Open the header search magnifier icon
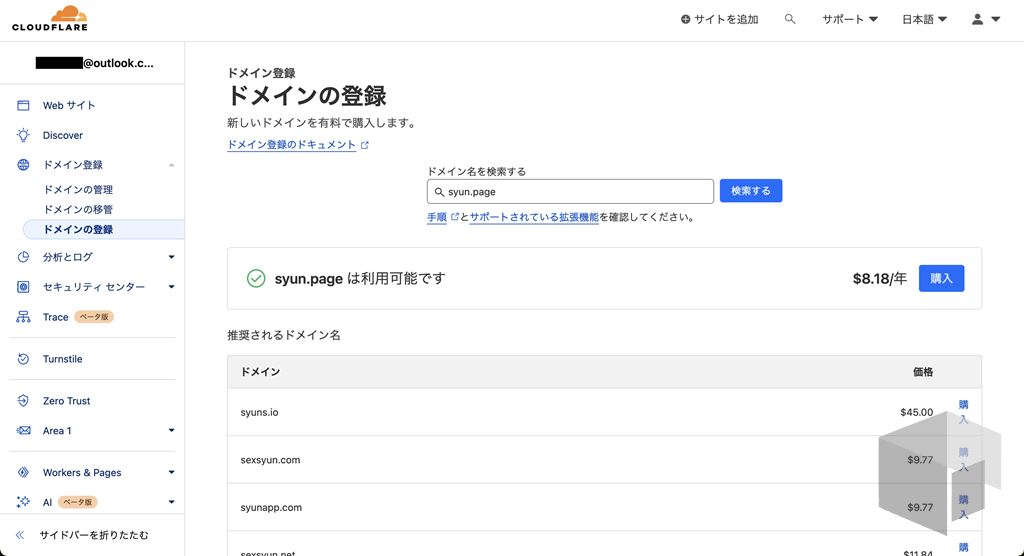Viewport: 1024px width, 556px height. pyautogui.click(x=790, y=19)
